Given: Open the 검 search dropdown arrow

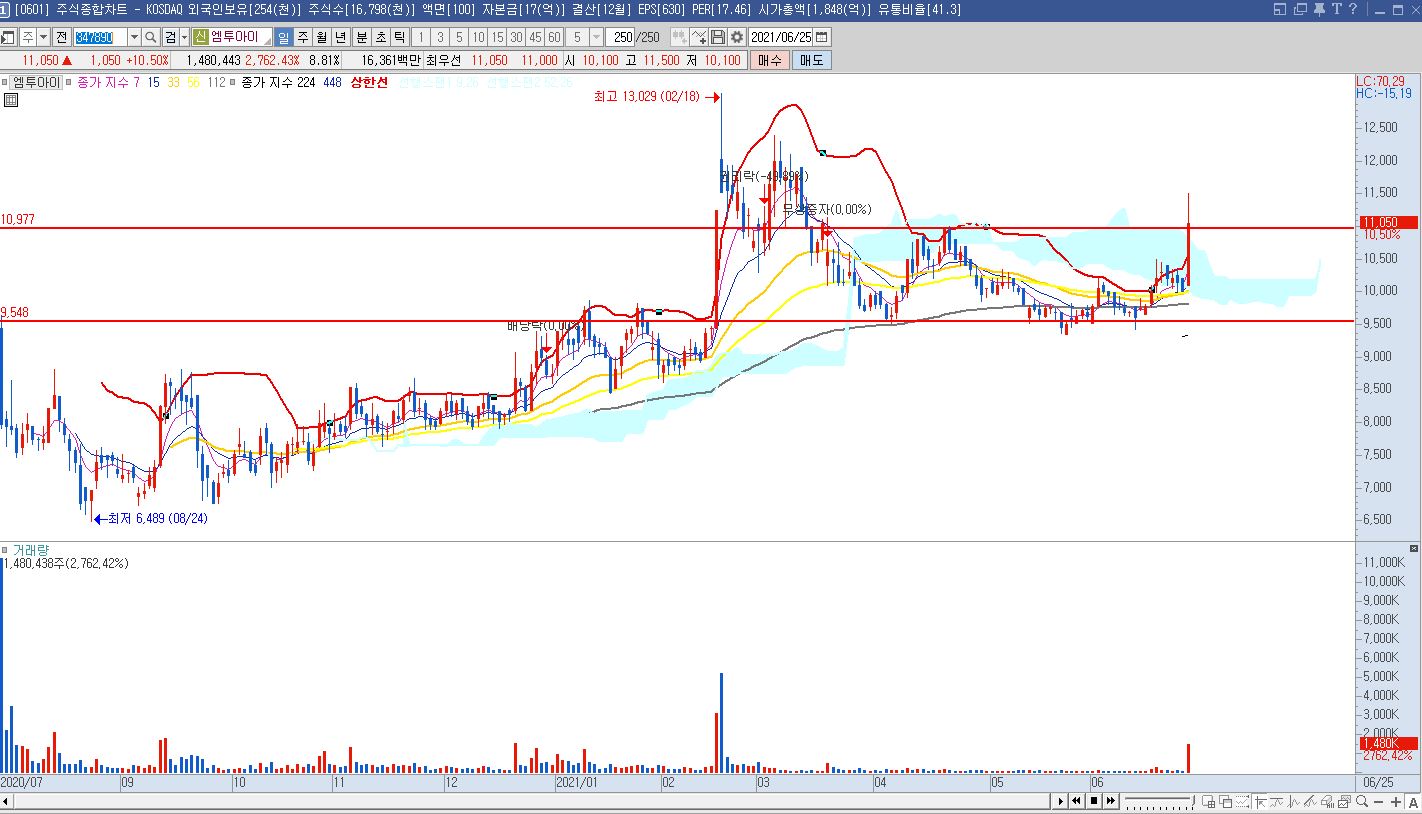Looking at the screenshot, I should (185, 37).
